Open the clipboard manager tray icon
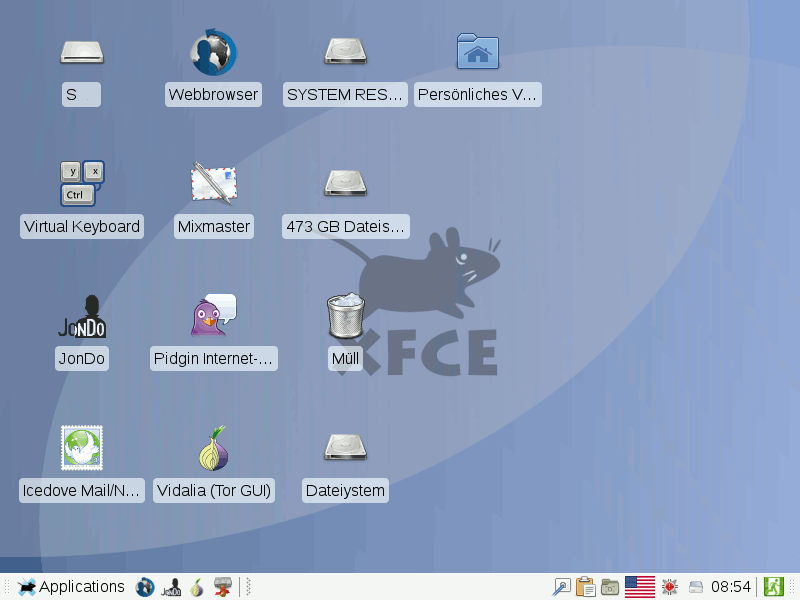Screen dimensions: 800x600 [x=586, y=587]
